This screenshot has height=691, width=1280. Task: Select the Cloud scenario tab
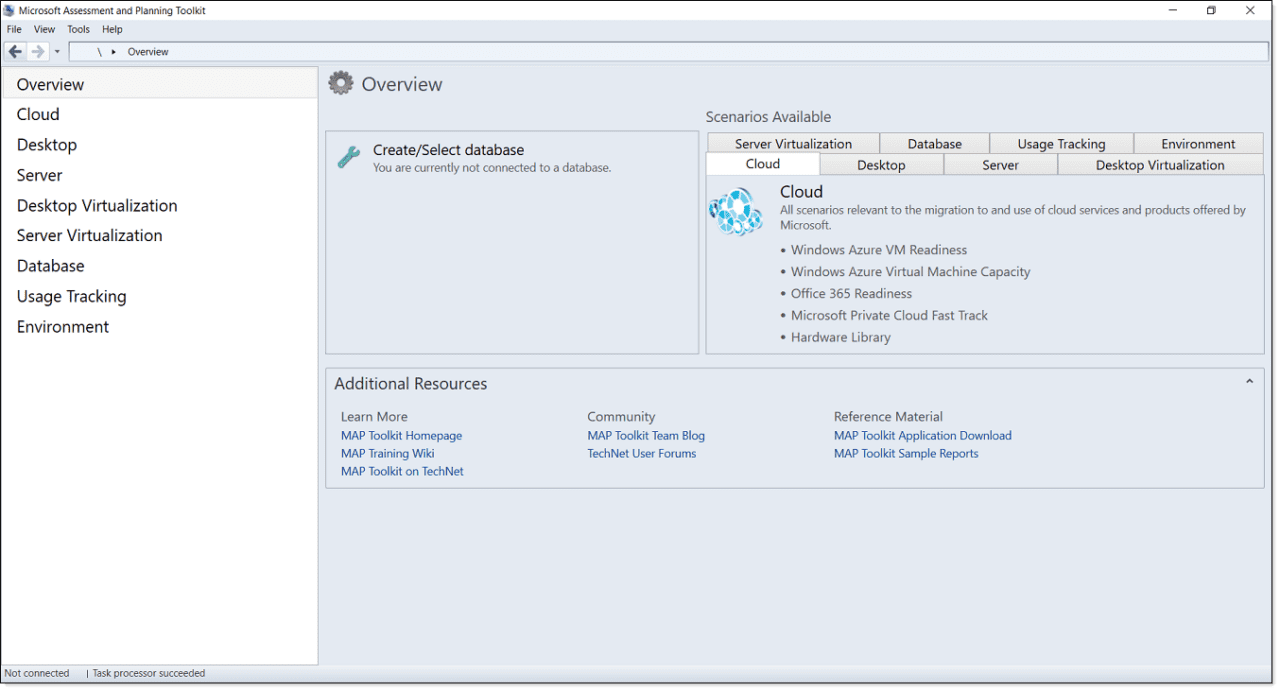tap(763, 164)
